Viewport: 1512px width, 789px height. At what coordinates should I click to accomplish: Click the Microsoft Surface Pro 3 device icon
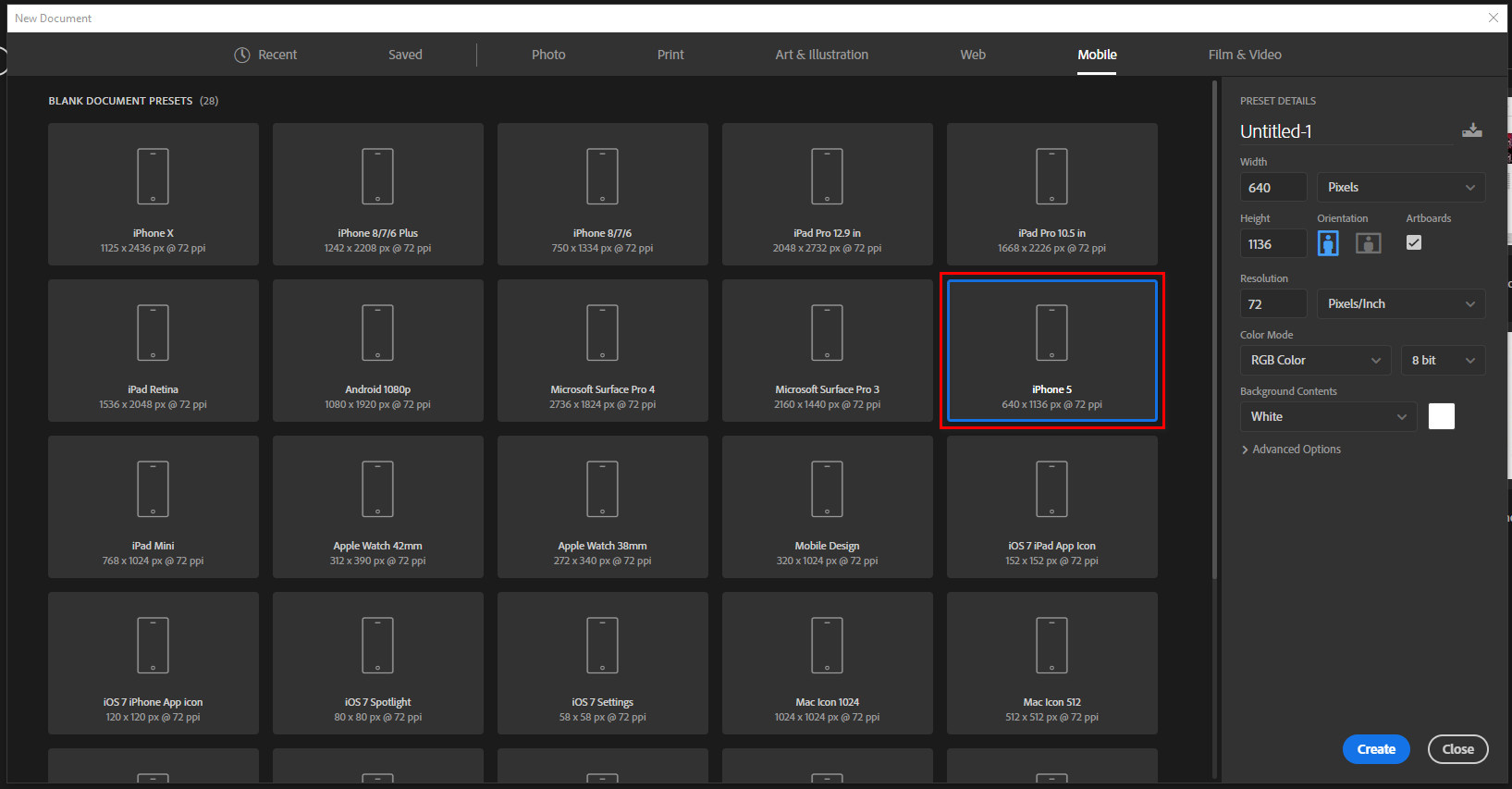click(827, 332)
